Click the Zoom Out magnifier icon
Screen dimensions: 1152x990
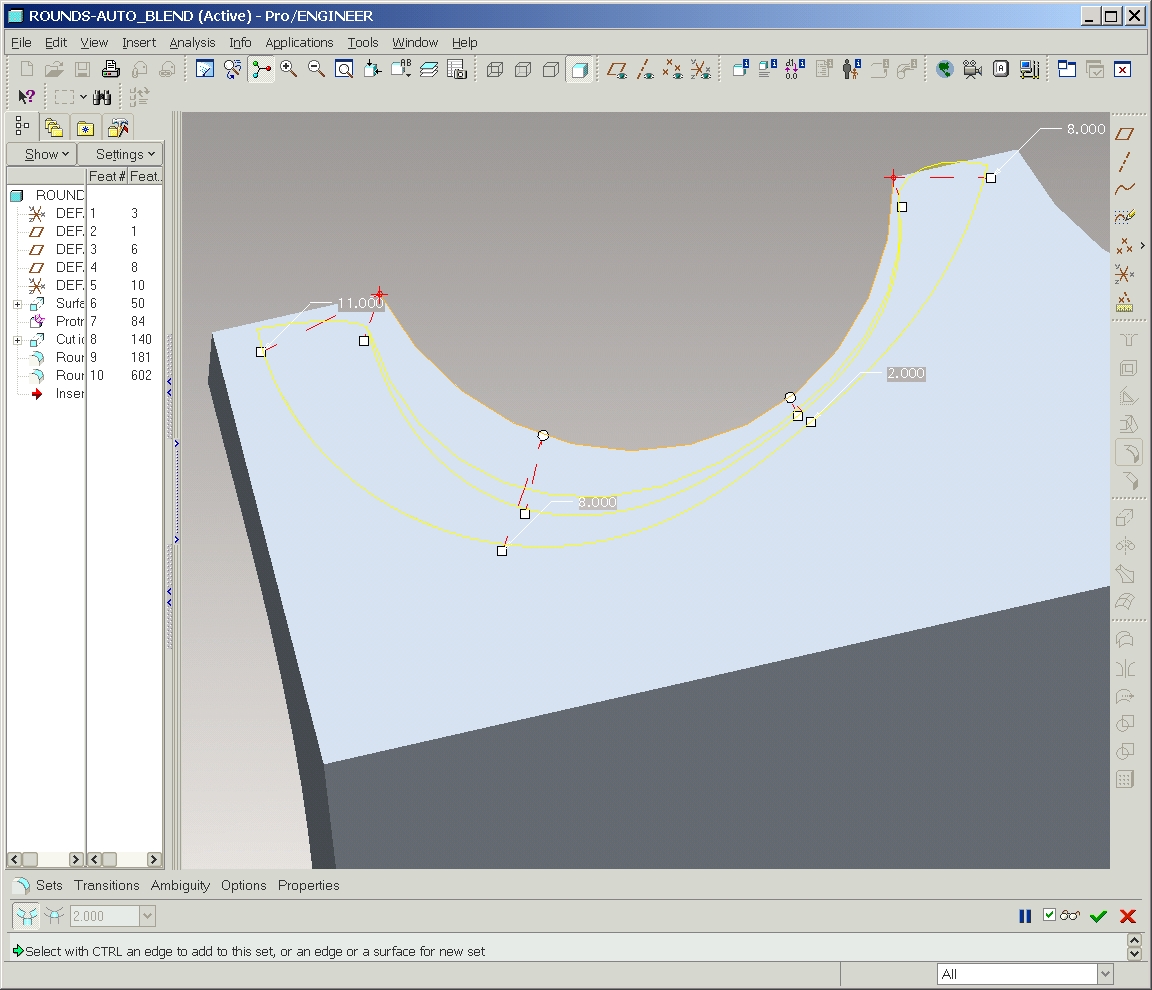pos(316,69)
